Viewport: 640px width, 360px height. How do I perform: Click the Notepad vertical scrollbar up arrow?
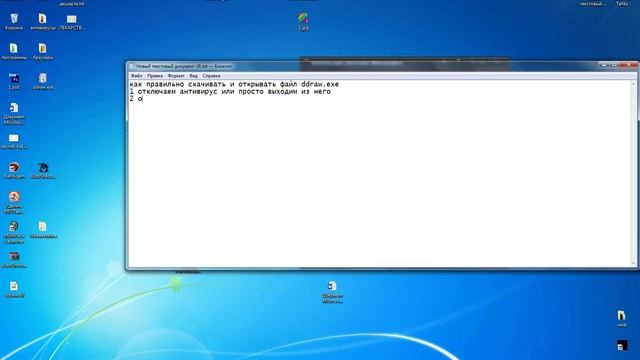[x=634, y=84]
